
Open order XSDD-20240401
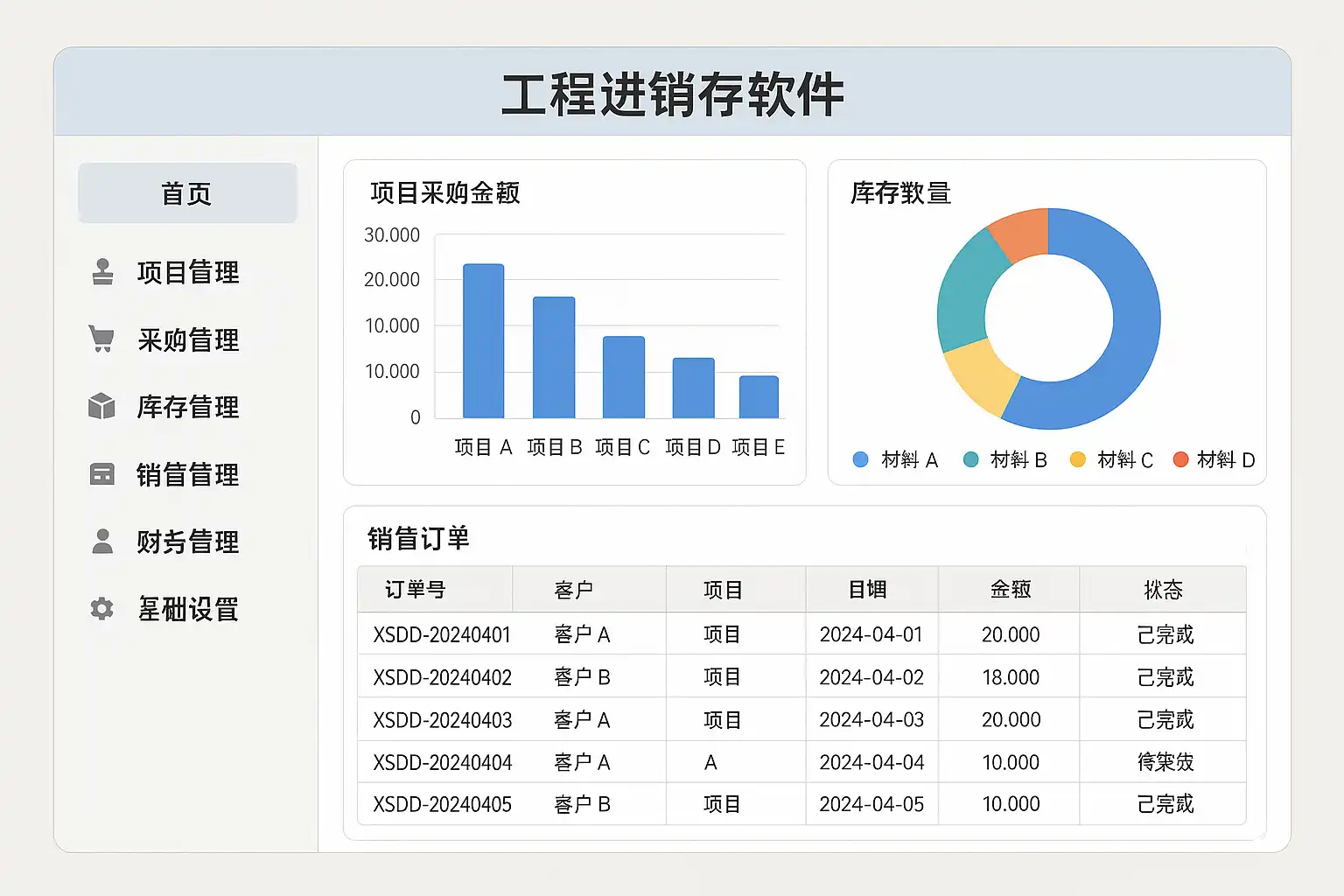click(x=442, y=634)
